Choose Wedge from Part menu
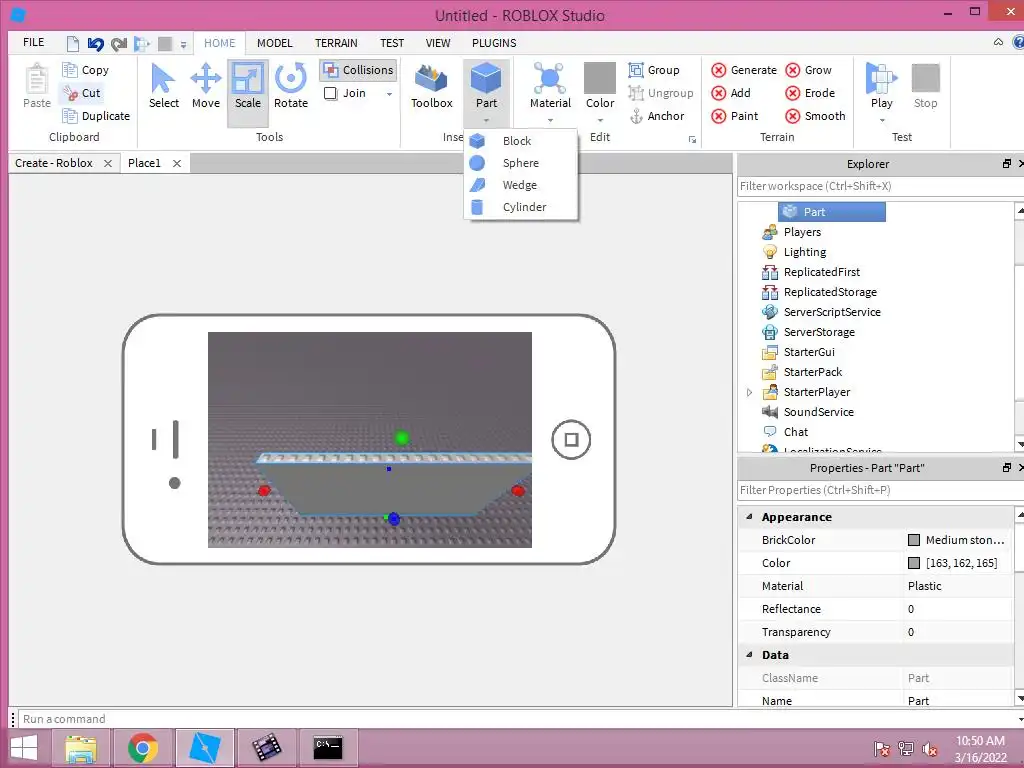 [x=520, y=185]
